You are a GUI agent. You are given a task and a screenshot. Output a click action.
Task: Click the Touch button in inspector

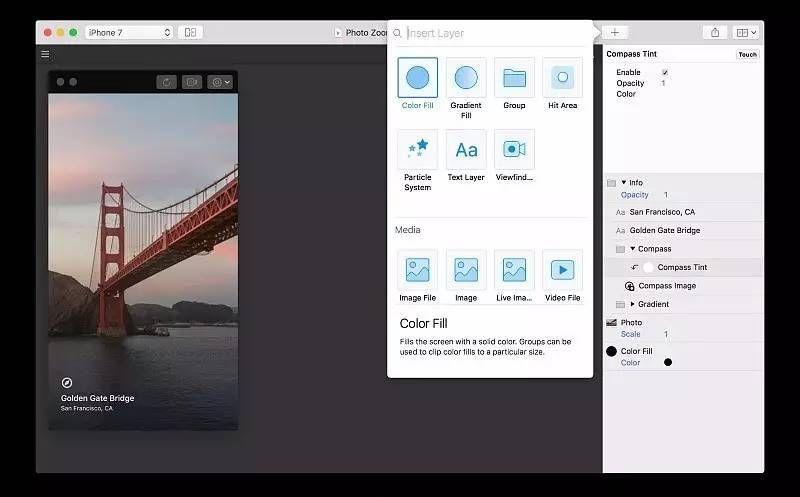[747, 55]
